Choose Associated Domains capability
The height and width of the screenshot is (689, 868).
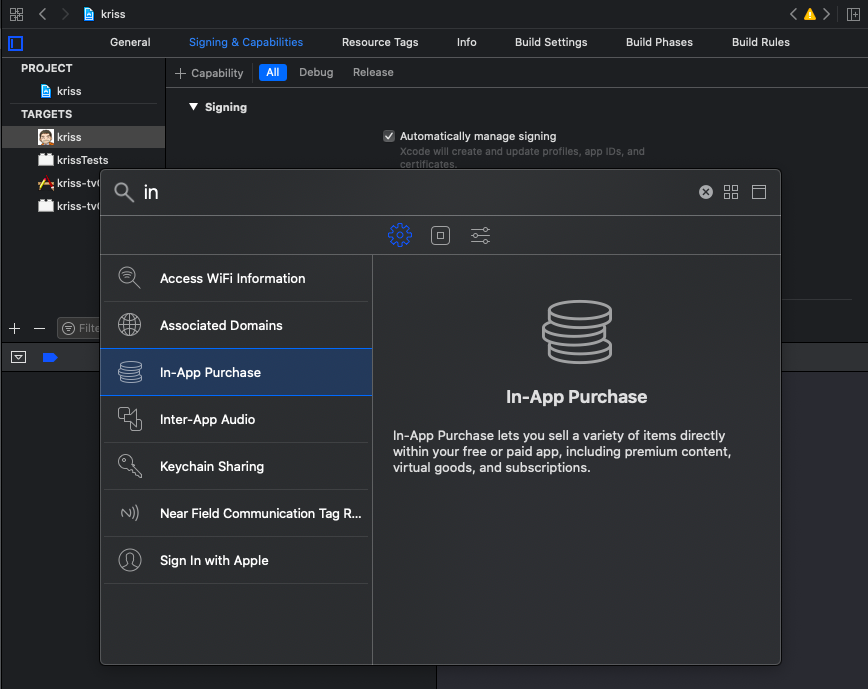pyautogui.click(x=236, y=325)
